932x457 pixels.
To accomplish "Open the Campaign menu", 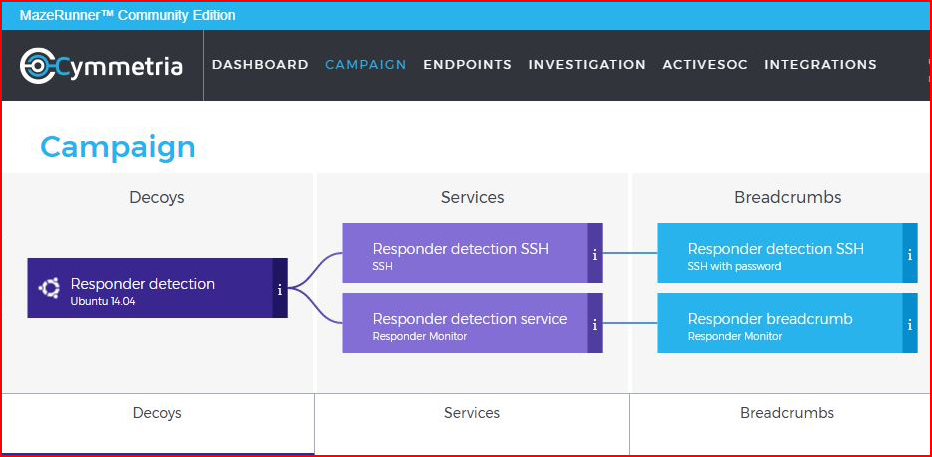I will coord(366,65).
